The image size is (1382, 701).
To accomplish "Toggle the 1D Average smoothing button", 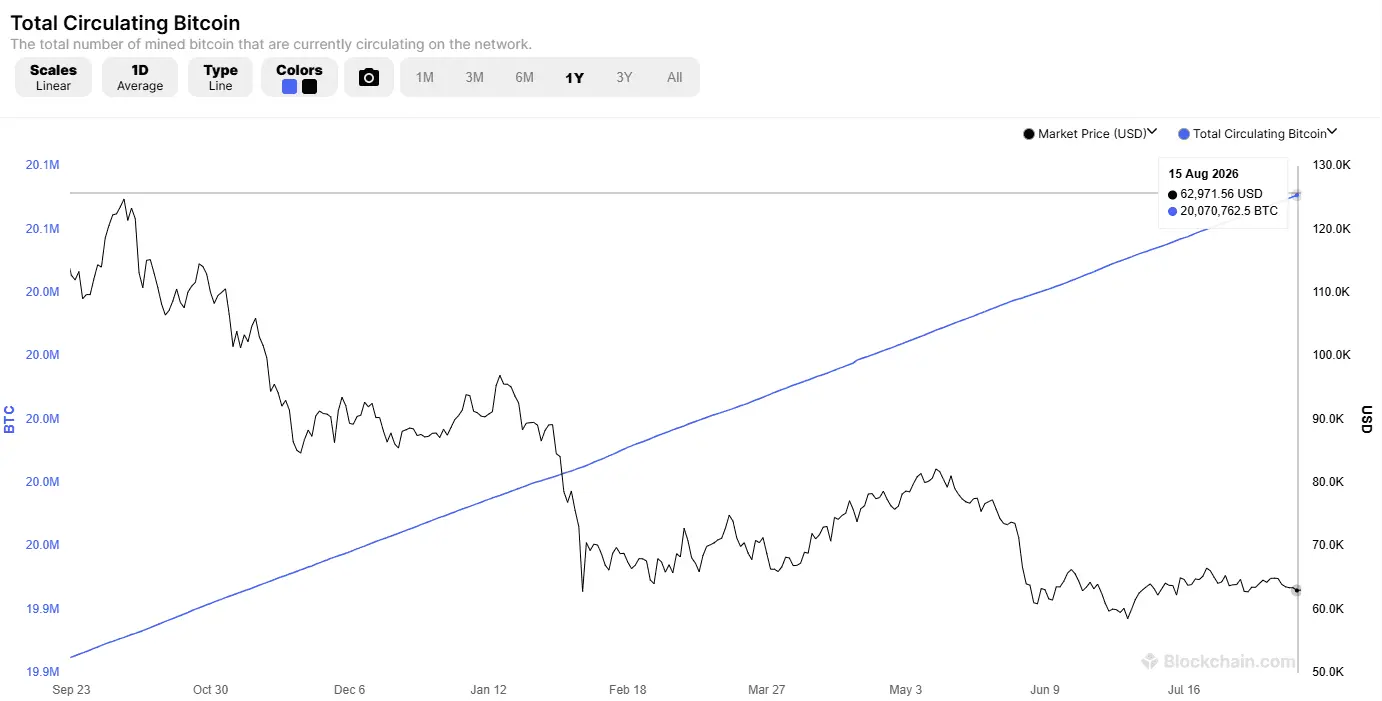I will click(x=140, y=77).
